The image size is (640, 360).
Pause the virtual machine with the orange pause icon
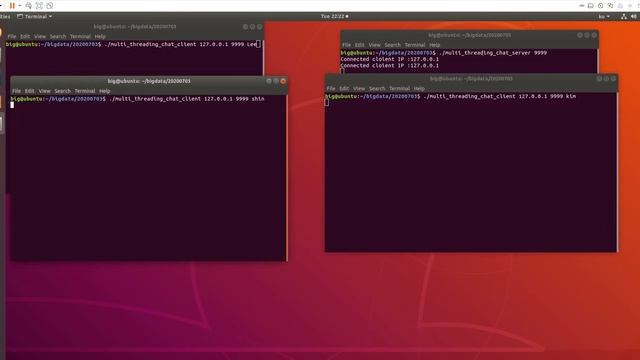click(12, 6)
